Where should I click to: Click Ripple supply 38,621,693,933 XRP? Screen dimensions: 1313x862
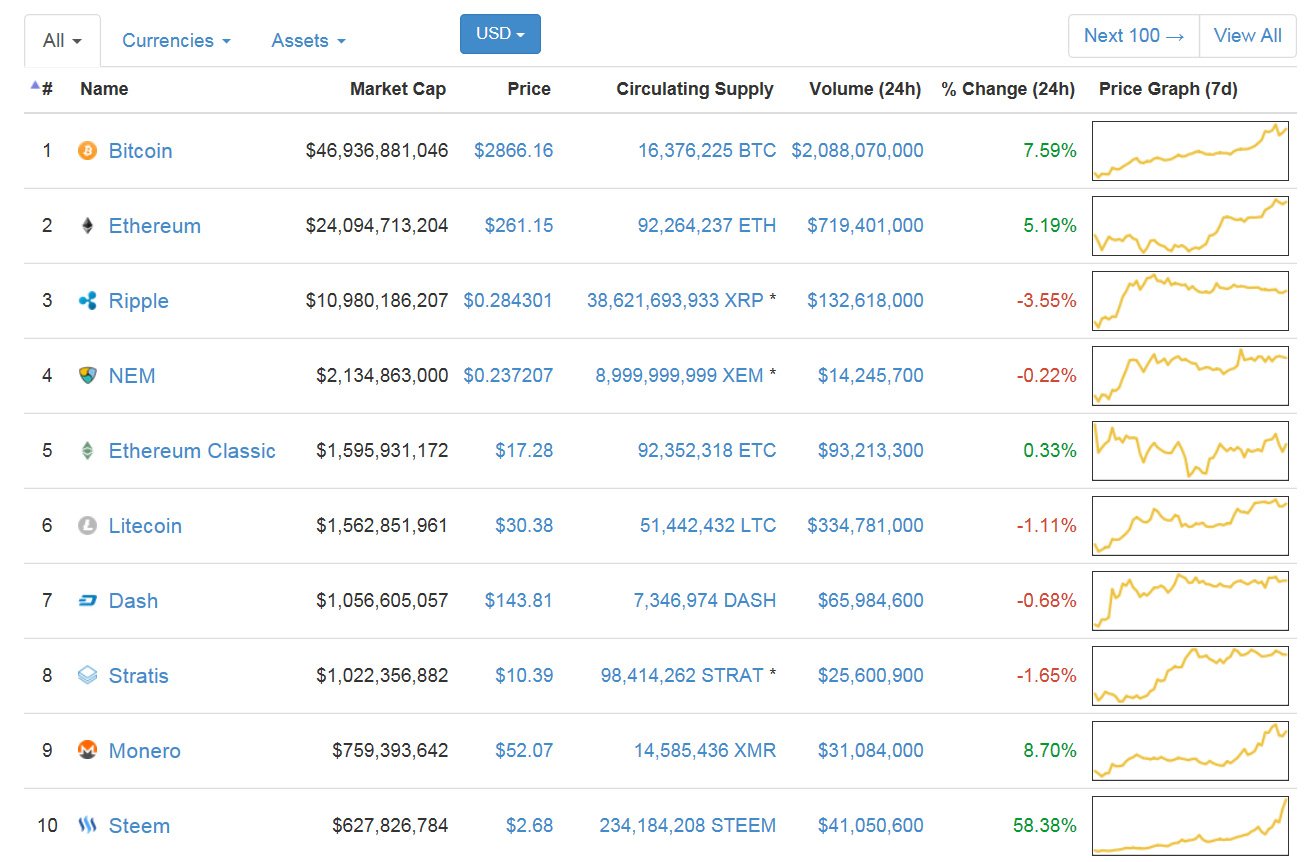coord(675,301)
